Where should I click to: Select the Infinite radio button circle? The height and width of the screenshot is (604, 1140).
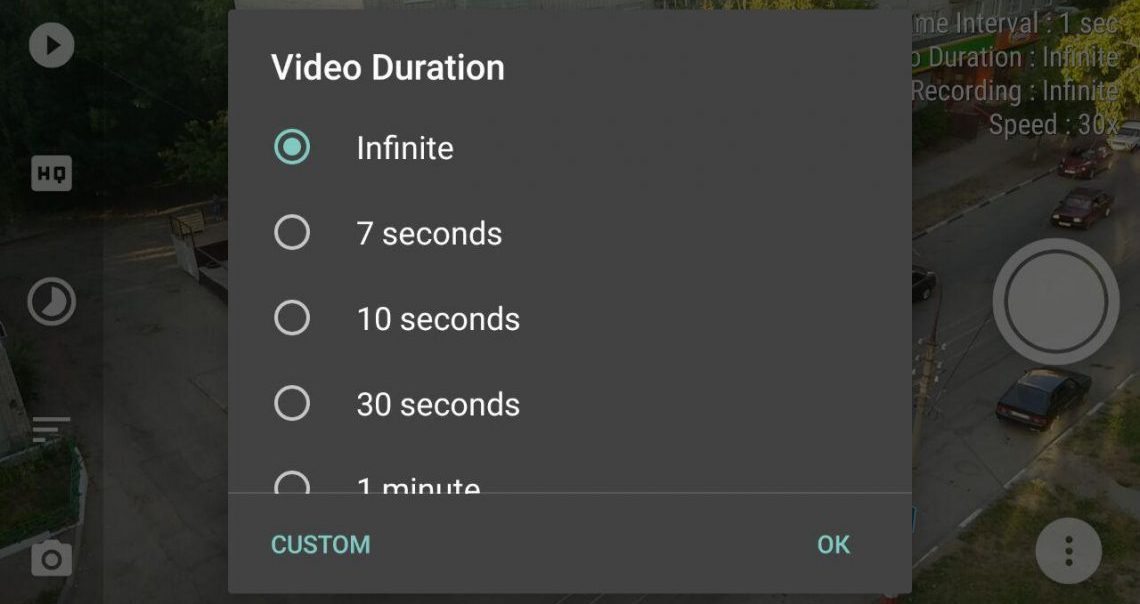click(x=292, y=148)
